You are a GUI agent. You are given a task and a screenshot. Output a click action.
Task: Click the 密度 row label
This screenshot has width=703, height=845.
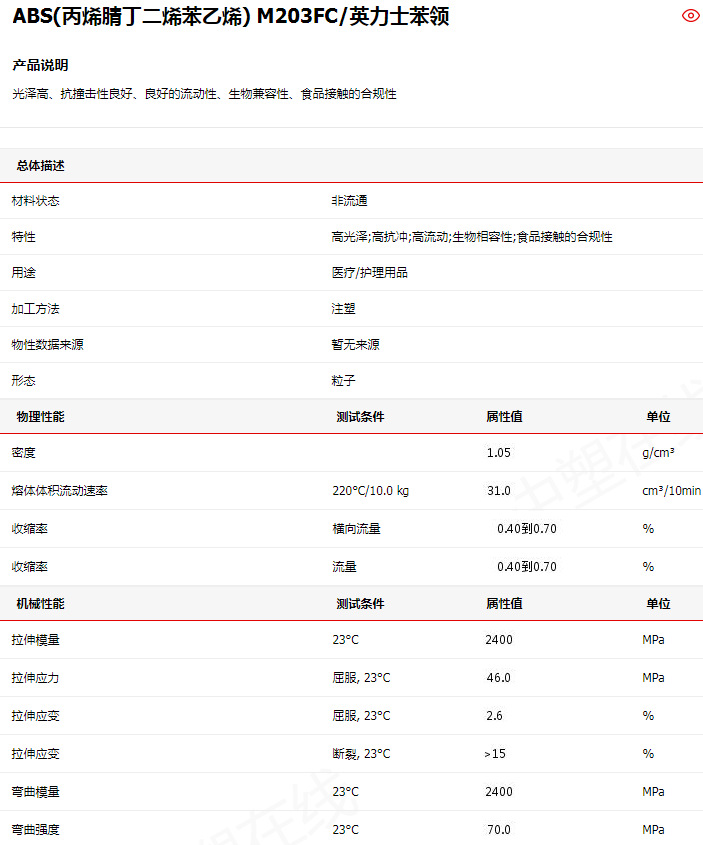pyautogui.click(x=24, y=453)
